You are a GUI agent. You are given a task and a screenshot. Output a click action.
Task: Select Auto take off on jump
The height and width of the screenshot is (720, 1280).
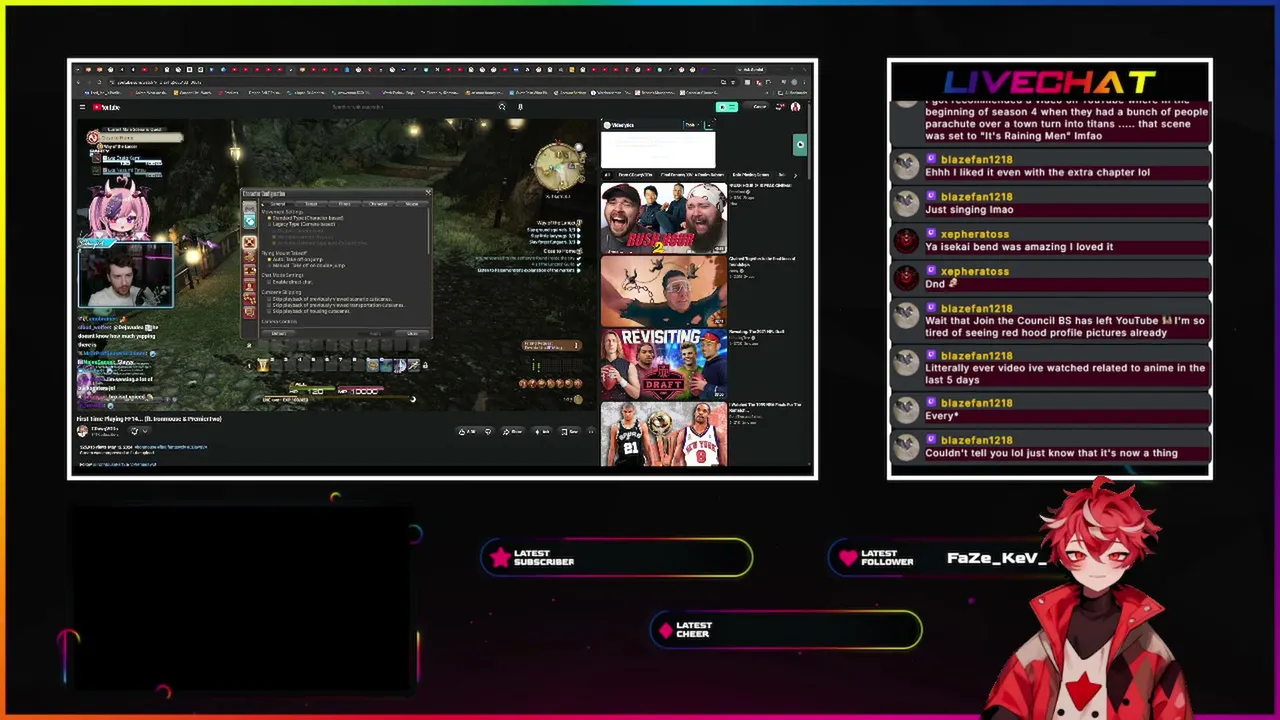294,259
